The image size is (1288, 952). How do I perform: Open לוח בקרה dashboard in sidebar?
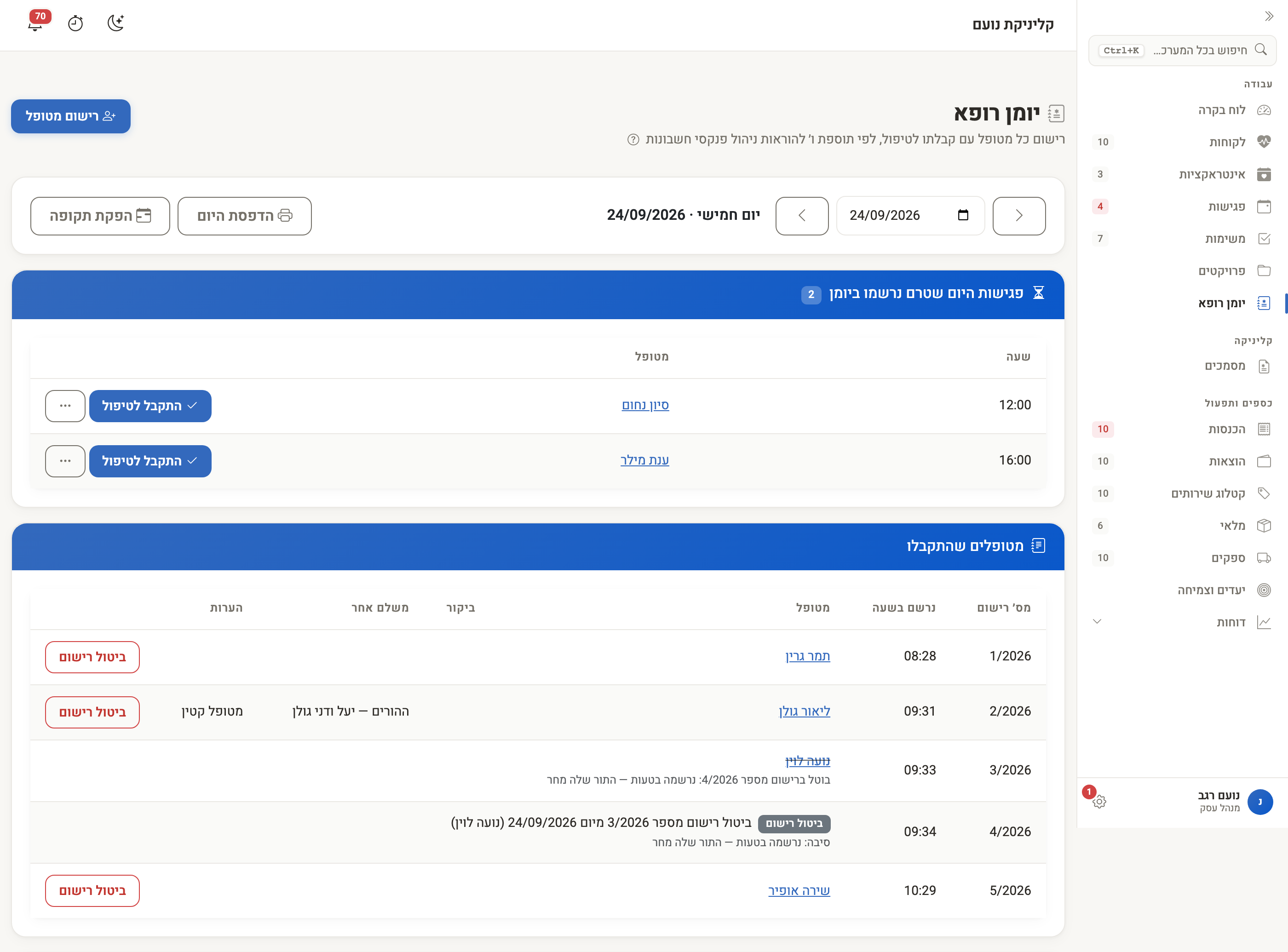tap(1182, 110)
